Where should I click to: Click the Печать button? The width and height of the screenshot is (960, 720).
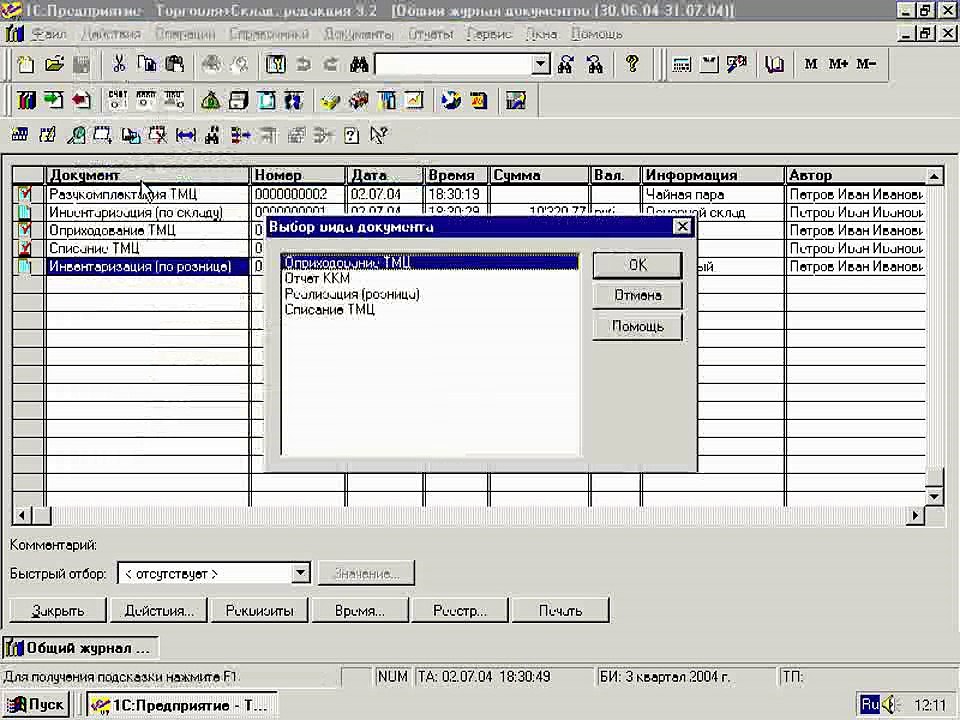point(560,610)
